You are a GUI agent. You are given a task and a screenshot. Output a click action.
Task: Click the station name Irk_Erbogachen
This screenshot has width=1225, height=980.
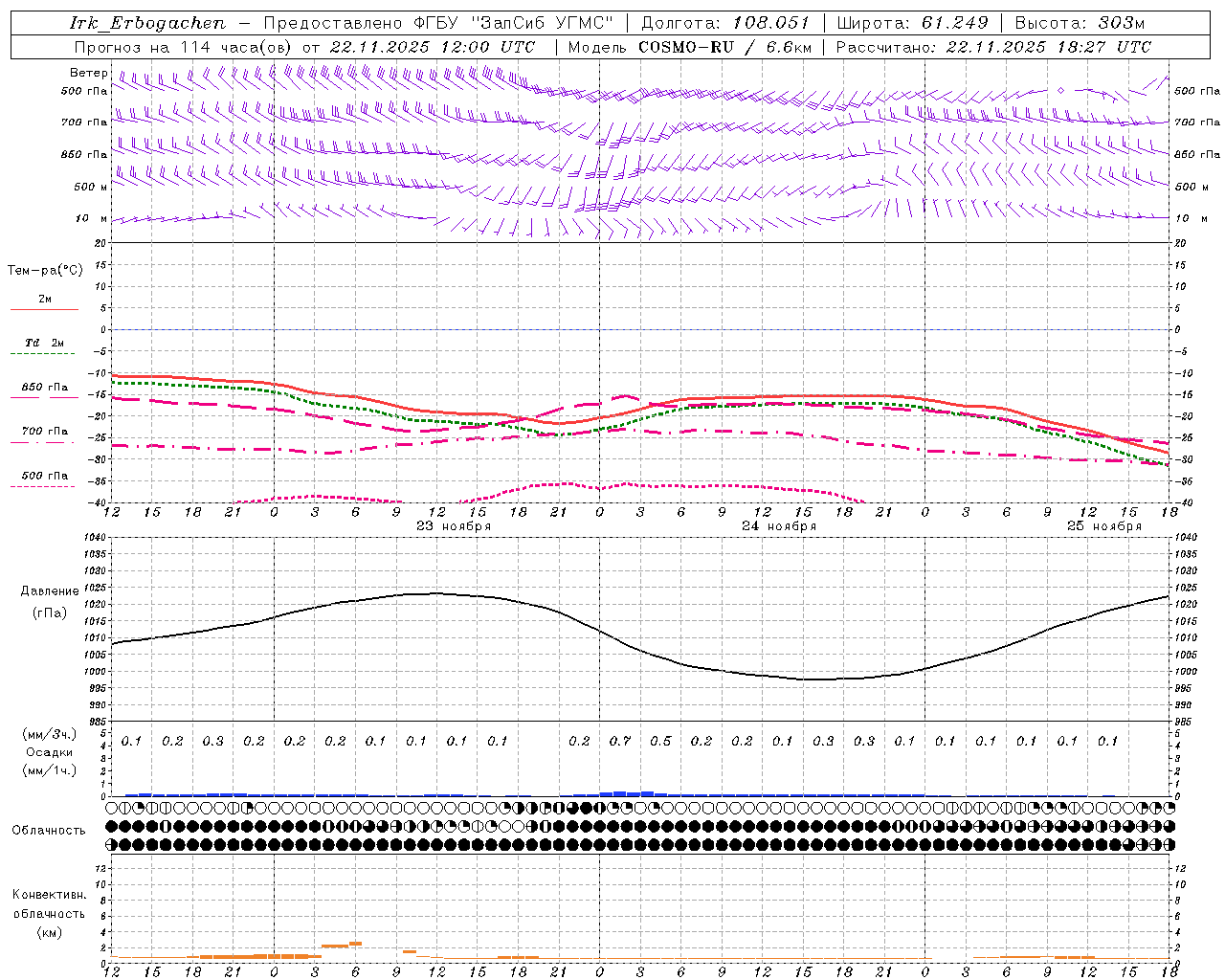point(147,23)
